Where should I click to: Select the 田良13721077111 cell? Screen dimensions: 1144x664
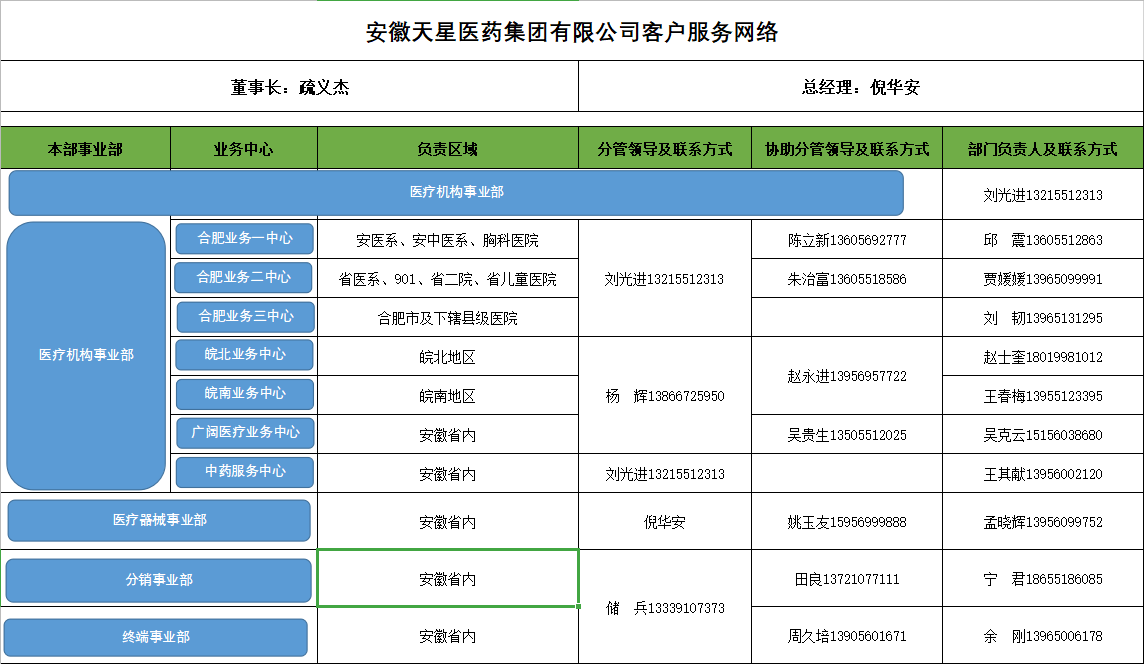coord(847,579)
